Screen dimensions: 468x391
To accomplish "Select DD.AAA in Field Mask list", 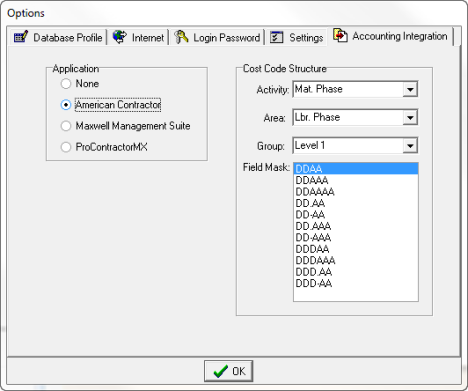I will tap(356, 226).
